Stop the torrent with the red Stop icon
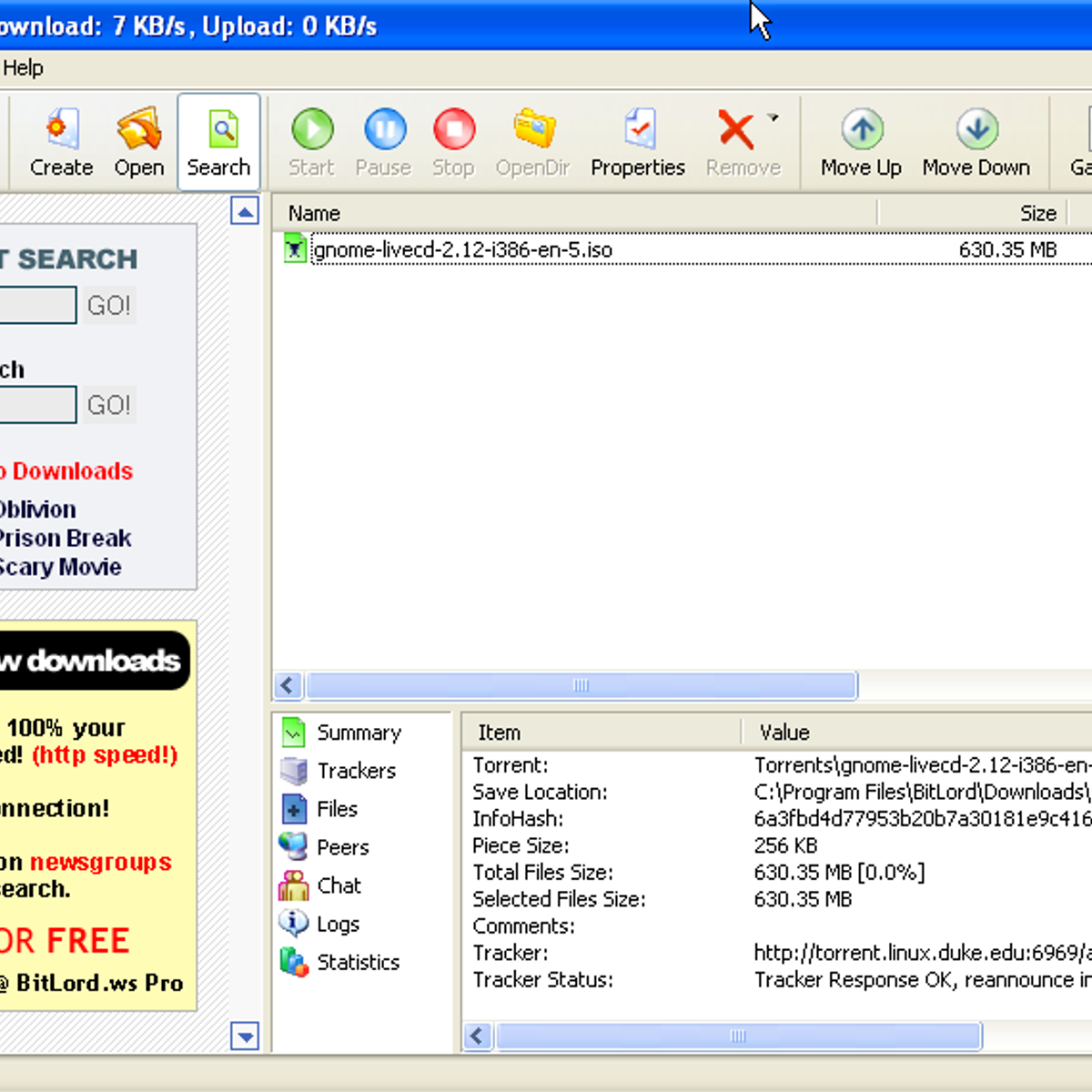Image resolution: width=1092 pixels, height=1092 pixels. 454,143
